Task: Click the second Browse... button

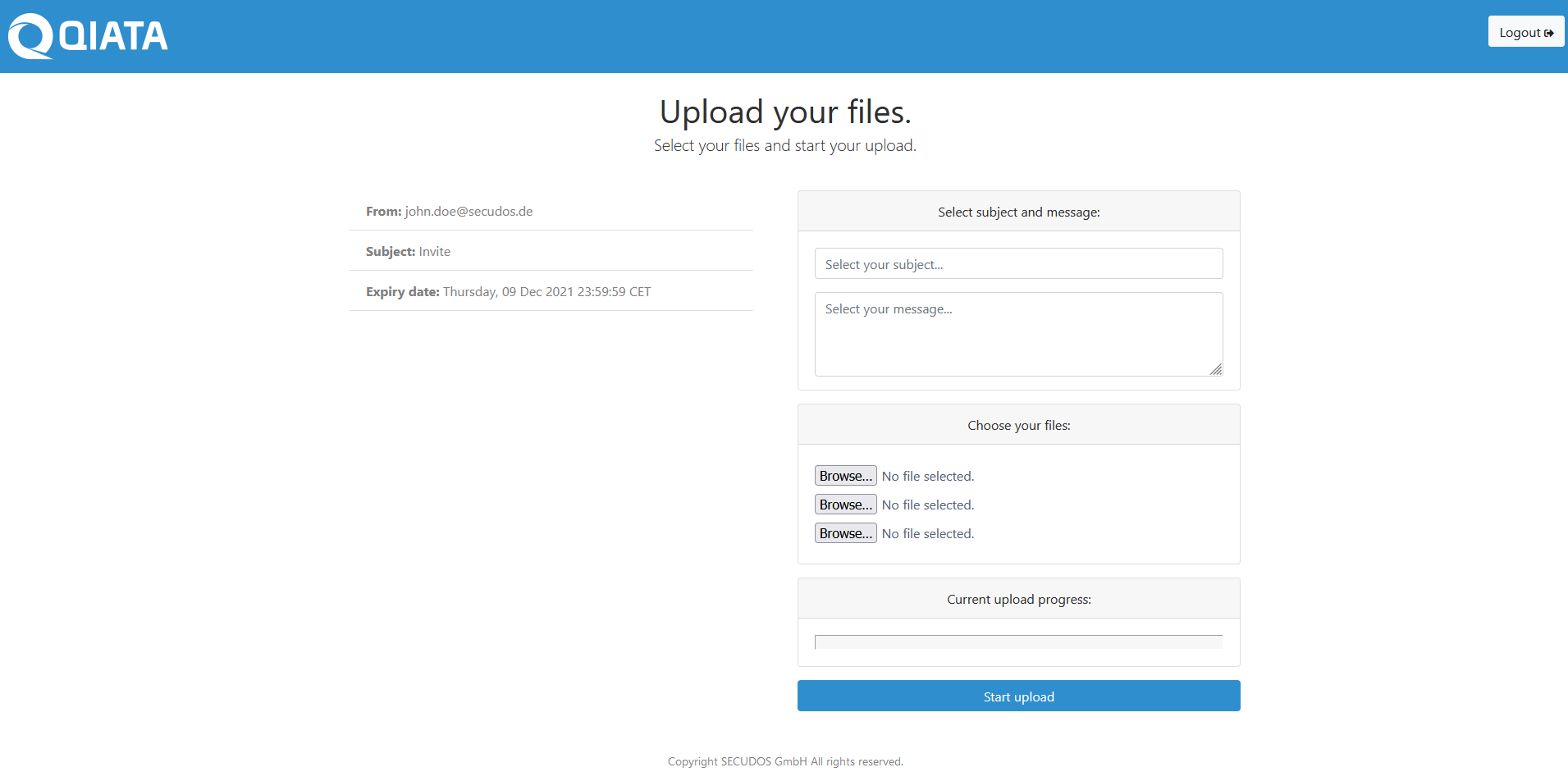Action: tap(845, 504)
